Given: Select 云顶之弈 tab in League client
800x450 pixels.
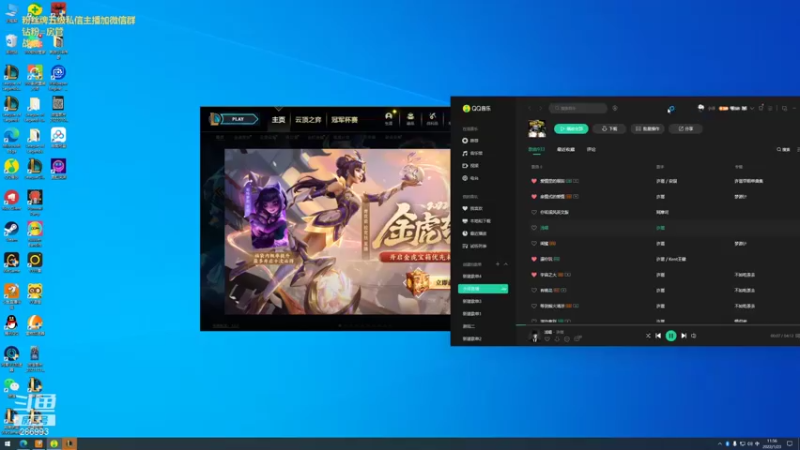Looking at the screenshot, I should (308, 119).
